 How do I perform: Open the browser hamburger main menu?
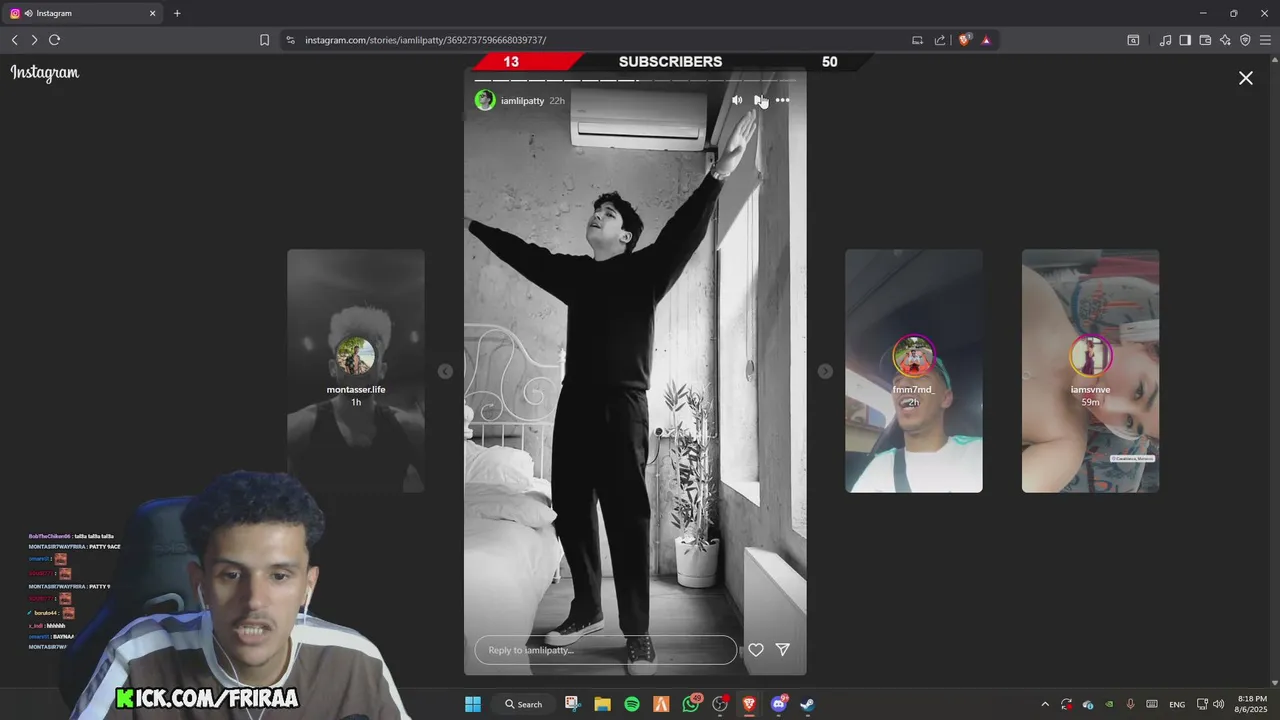(x=1265, y=40)
